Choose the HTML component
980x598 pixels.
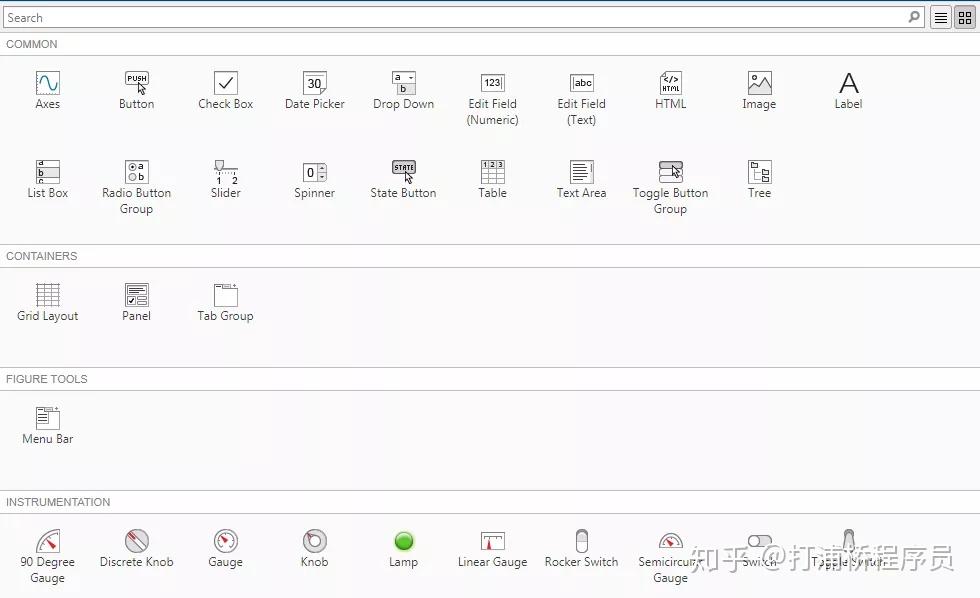(671, 91)
